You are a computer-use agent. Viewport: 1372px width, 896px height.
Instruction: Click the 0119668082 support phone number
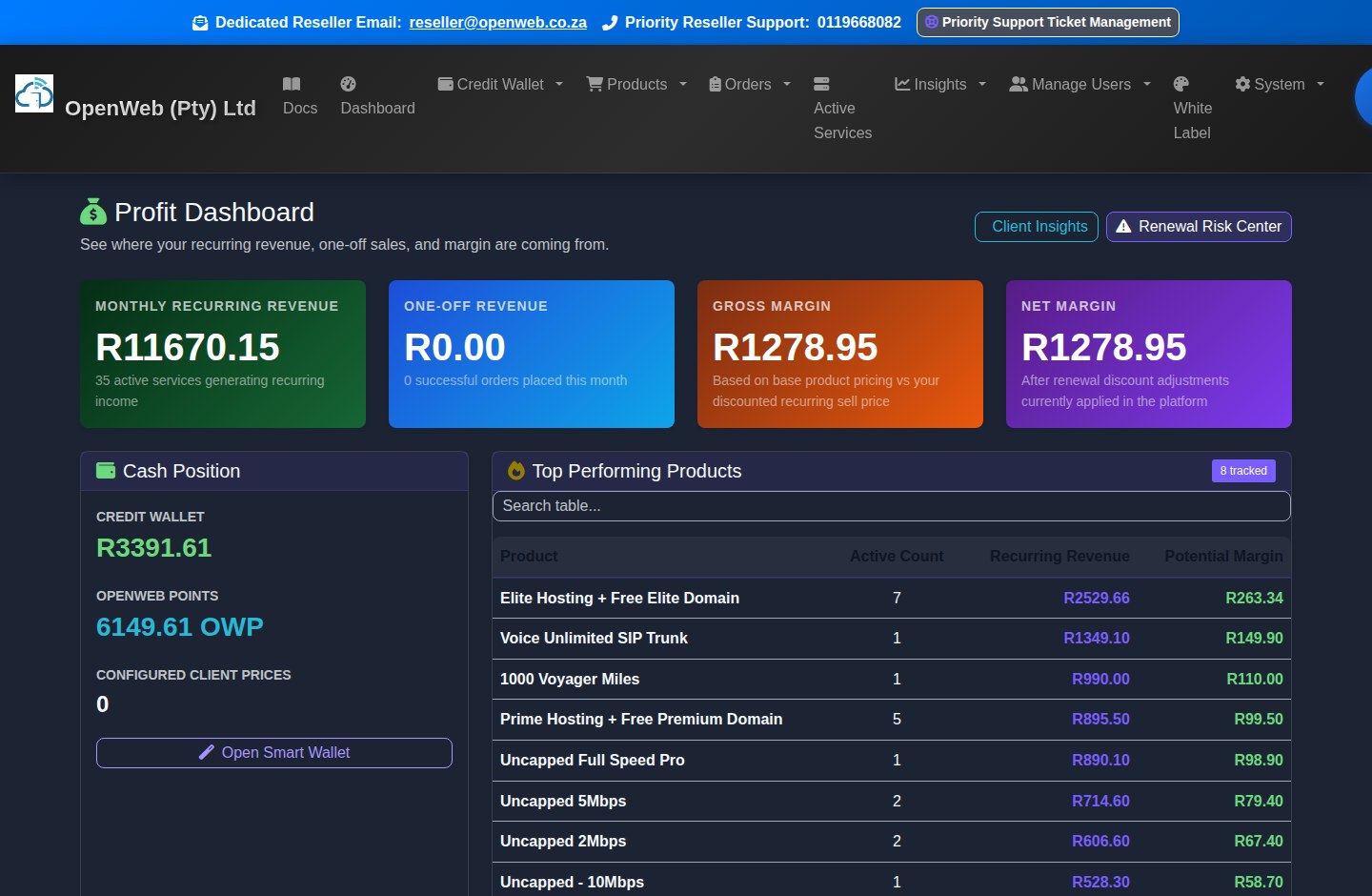click(x=858, y=22)
